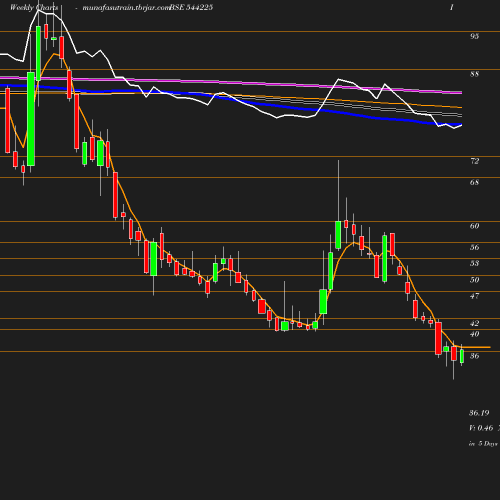Screen dimensions: 500x500
Task: Click the 50 price axis label
Action: point(474,280)
